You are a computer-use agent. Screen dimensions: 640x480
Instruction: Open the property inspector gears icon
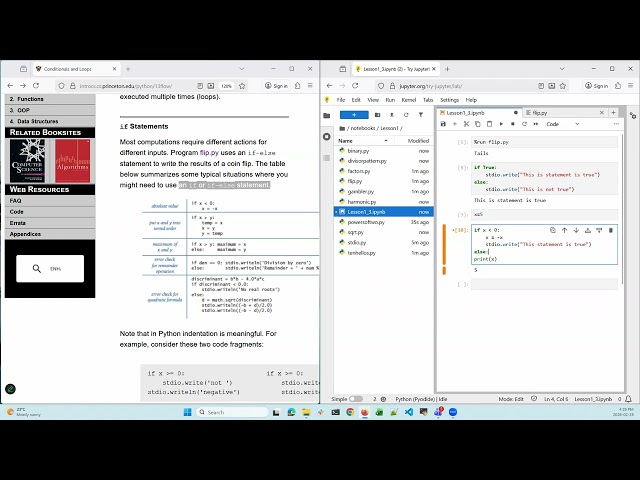[633, 116]
